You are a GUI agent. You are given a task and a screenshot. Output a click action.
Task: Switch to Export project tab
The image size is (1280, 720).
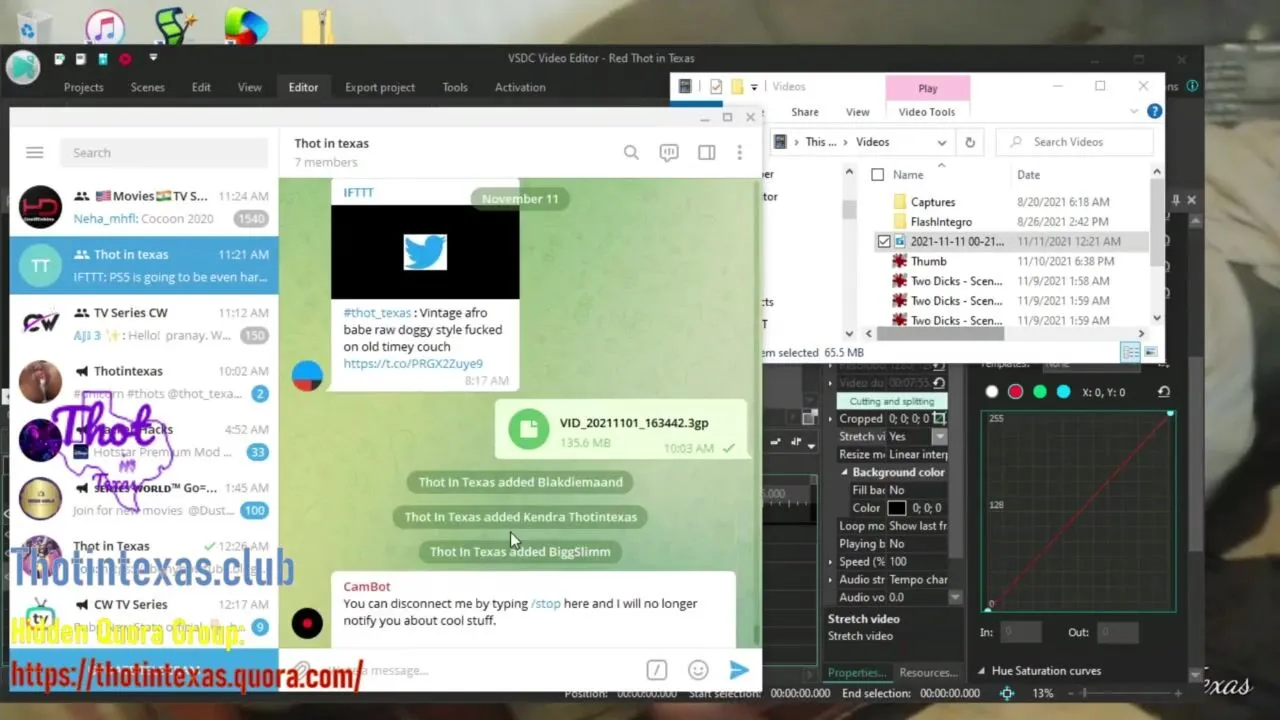380,87
